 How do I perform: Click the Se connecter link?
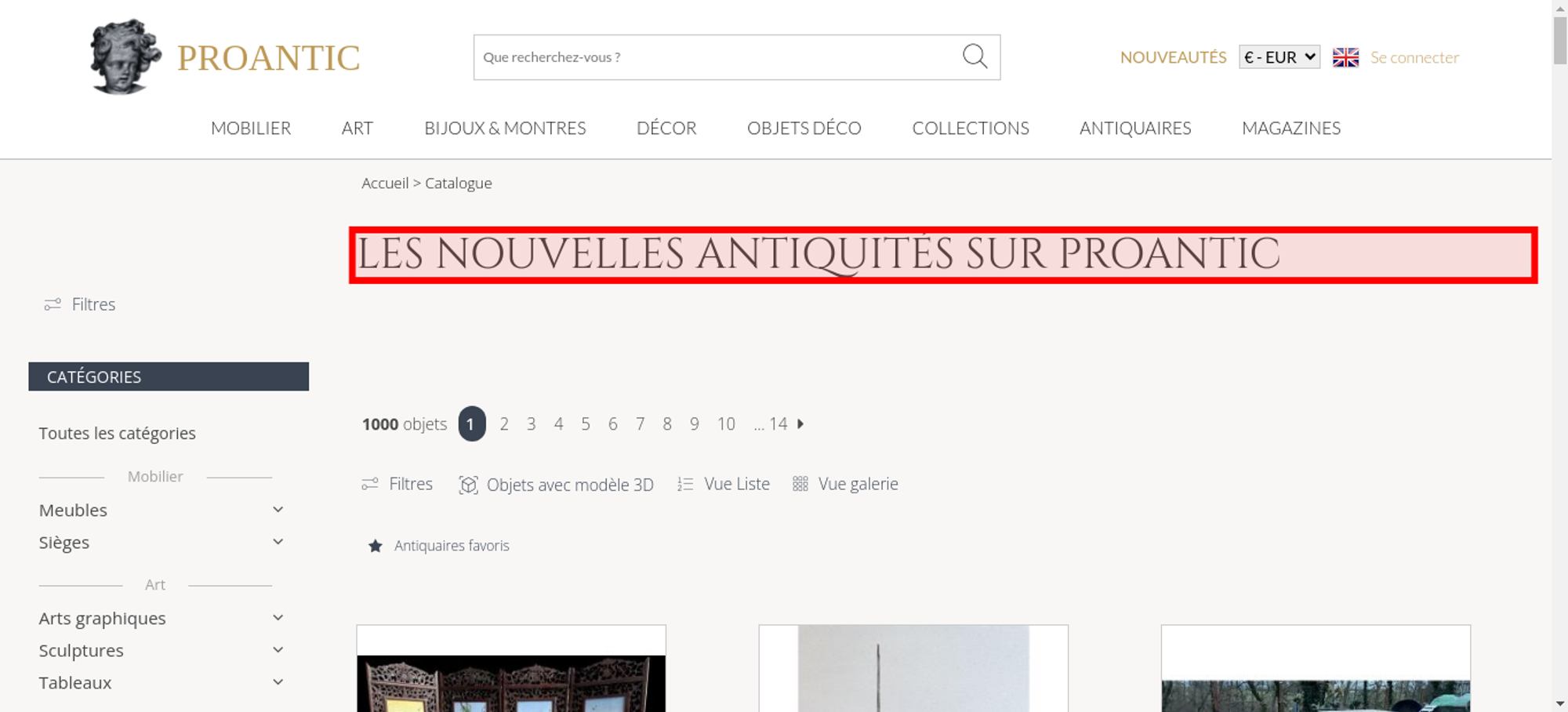tap(1414, 57)
